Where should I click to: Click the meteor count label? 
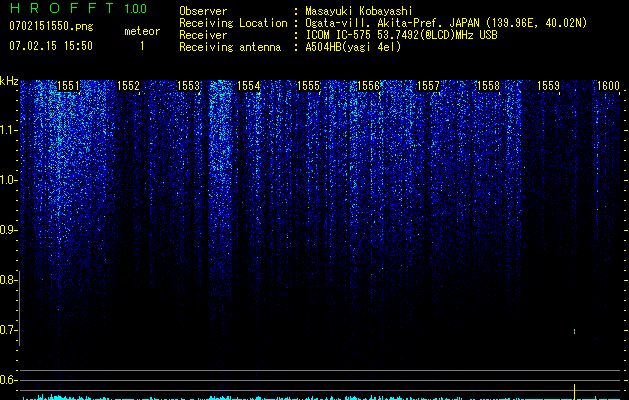142,31
